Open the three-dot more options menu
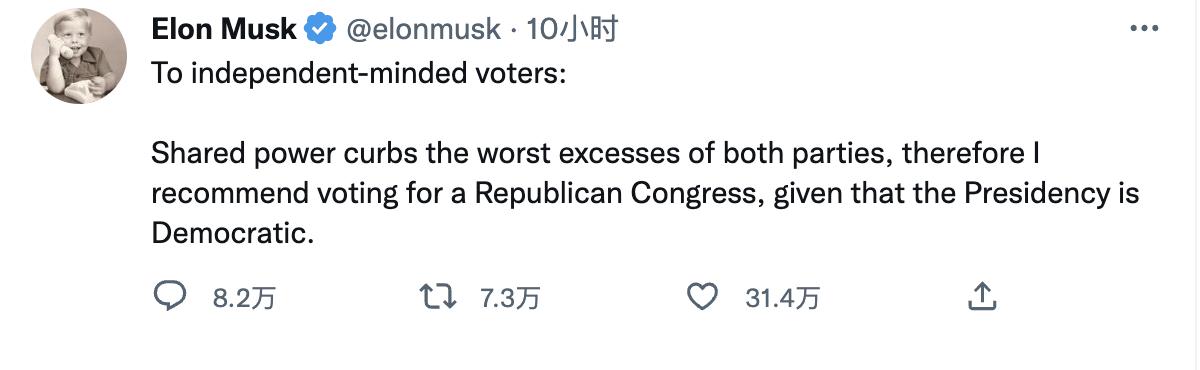 1143,29
